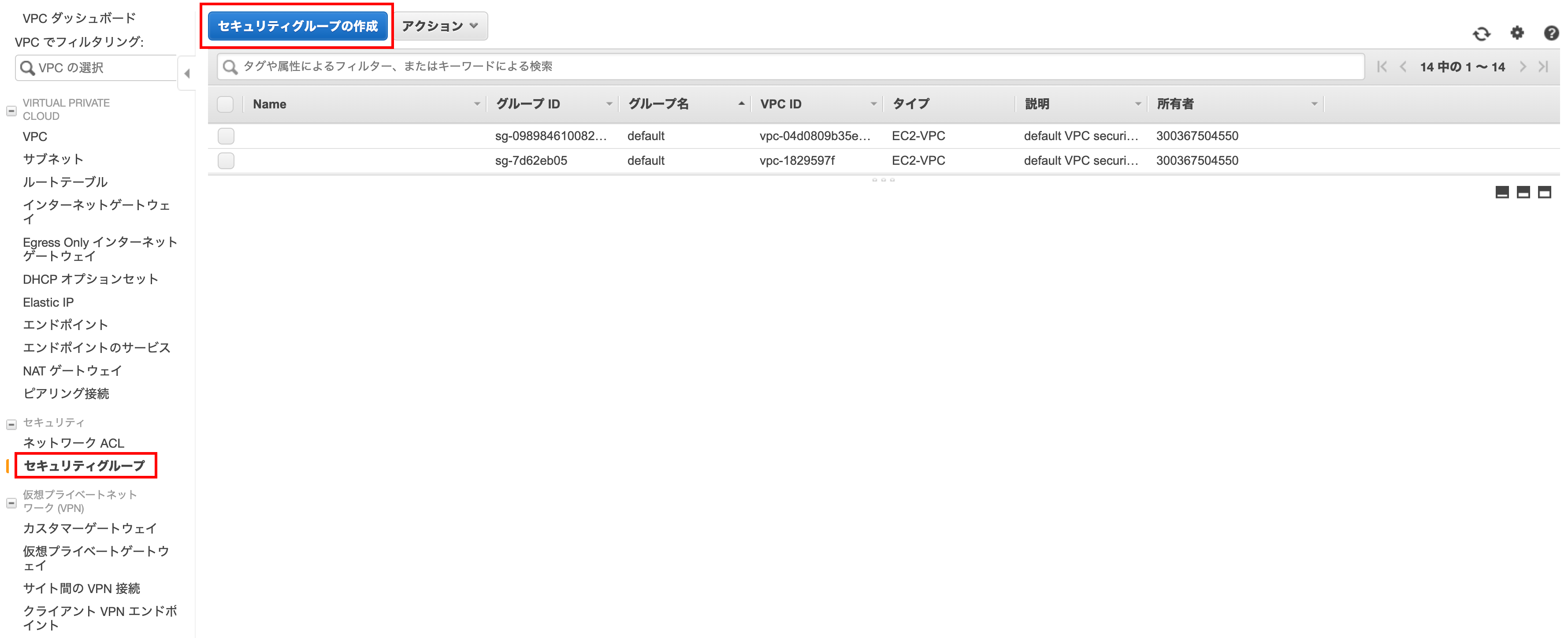Check the sg-098984610082 row checkbox
Image resolution: width=1568 pixels, height=638 pixels.
226,136
